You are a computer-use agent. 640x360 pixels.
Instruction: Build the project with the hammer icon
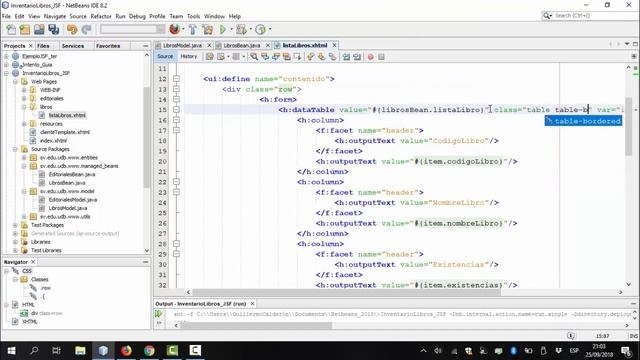[193, 29]
